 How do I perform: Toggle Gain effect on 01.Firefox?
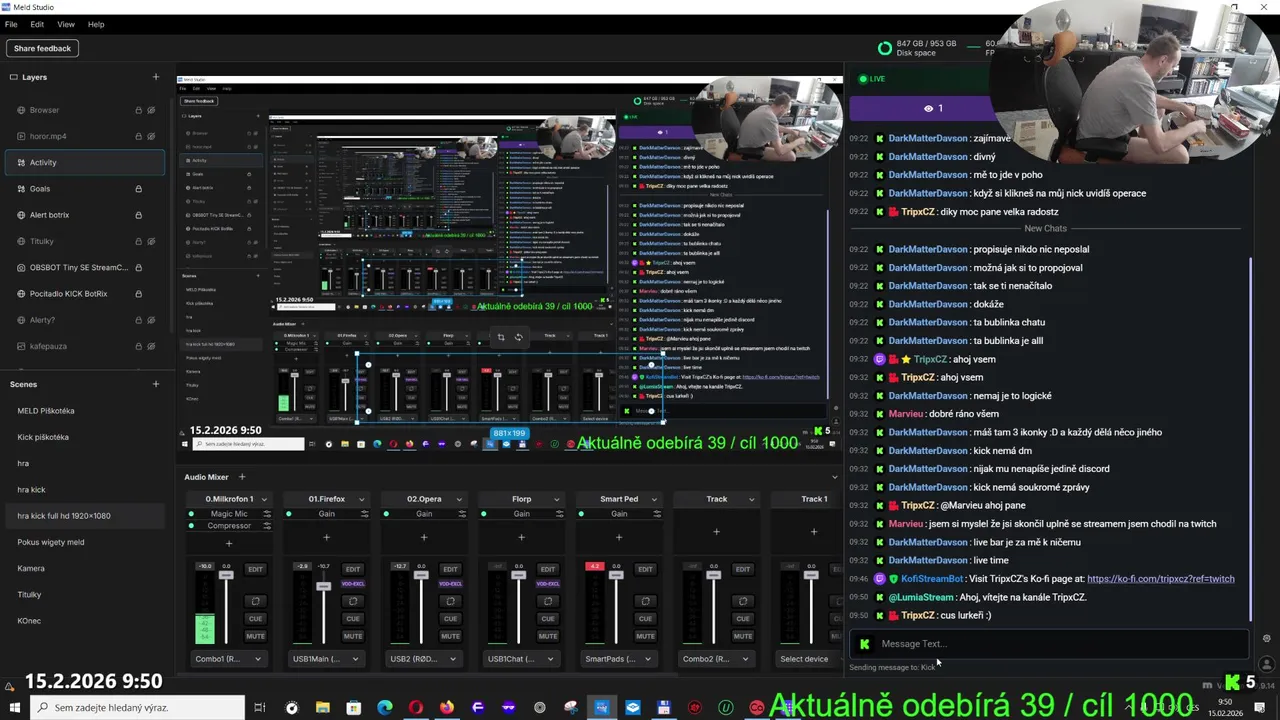pyautogui.click(x=289, y=514)
